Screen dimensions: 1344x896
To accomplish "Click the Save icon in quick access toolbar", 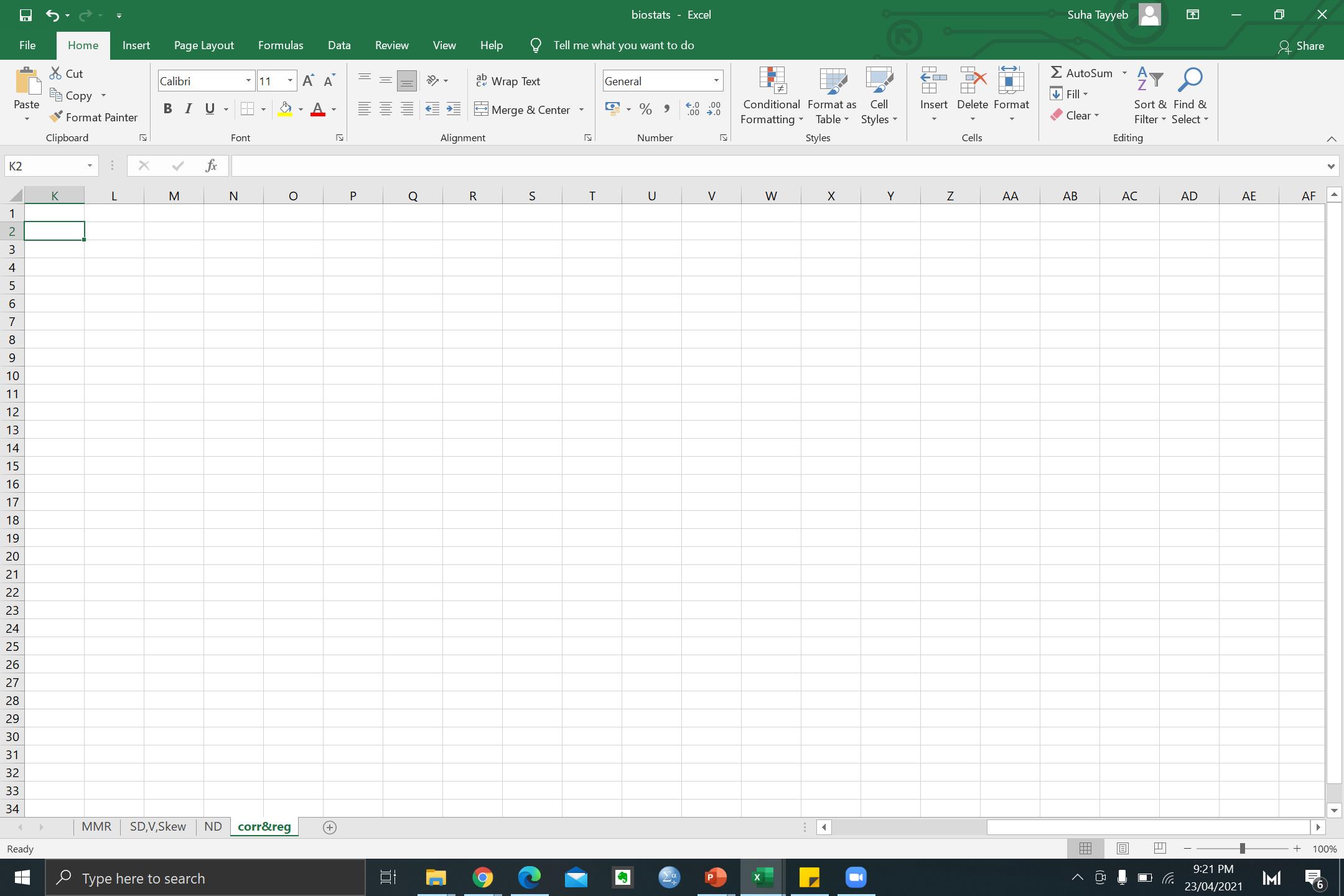I will click(x=26, y=15).
